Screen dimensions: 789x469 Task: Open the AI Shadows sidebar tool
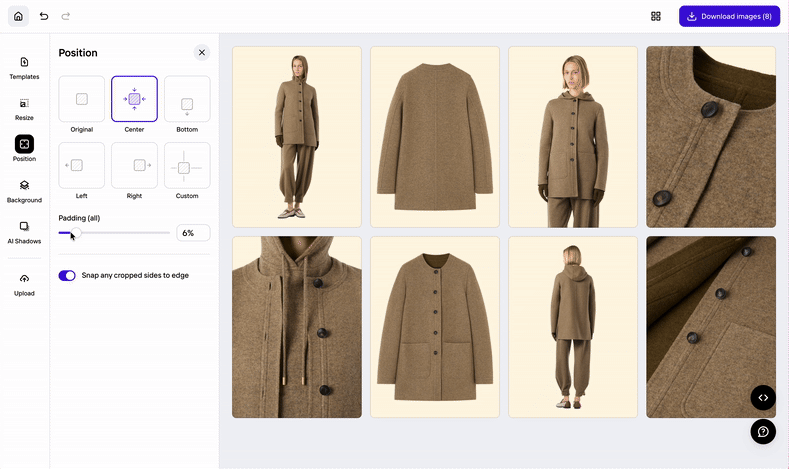24,232
